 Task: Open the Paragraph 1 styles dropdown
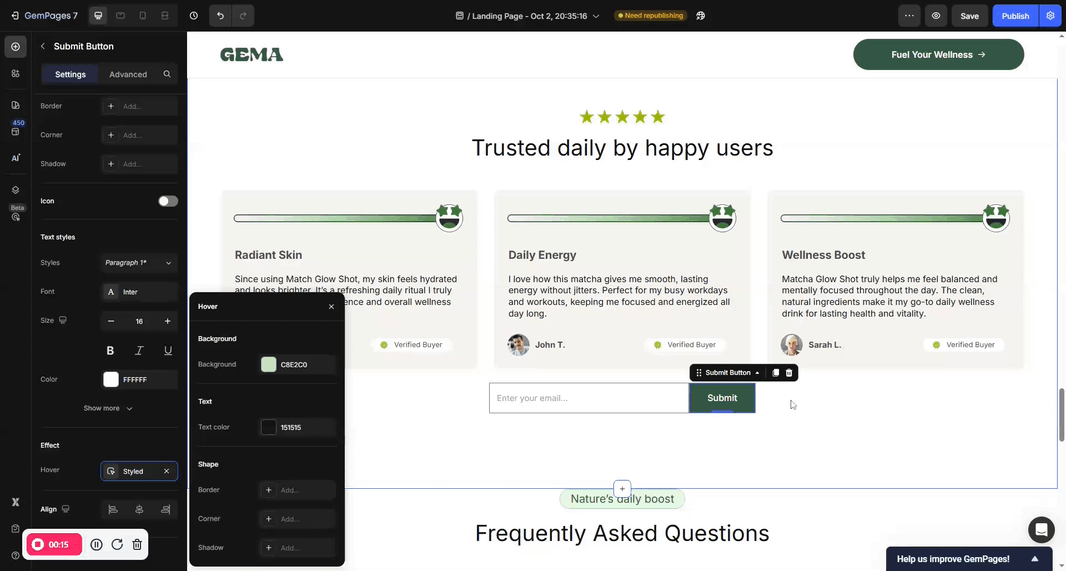[x=139, y=263]
